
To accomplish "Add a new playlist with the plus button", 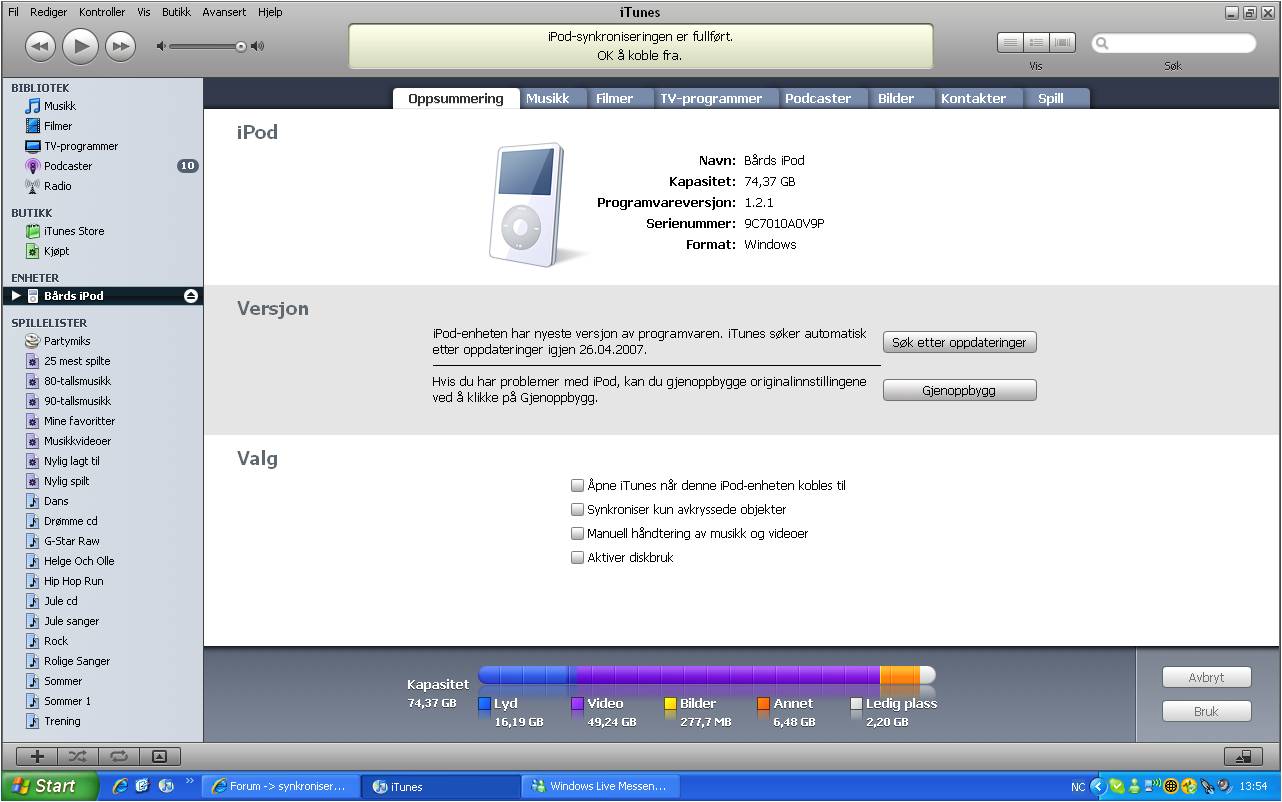I will [x=37, y=757].
